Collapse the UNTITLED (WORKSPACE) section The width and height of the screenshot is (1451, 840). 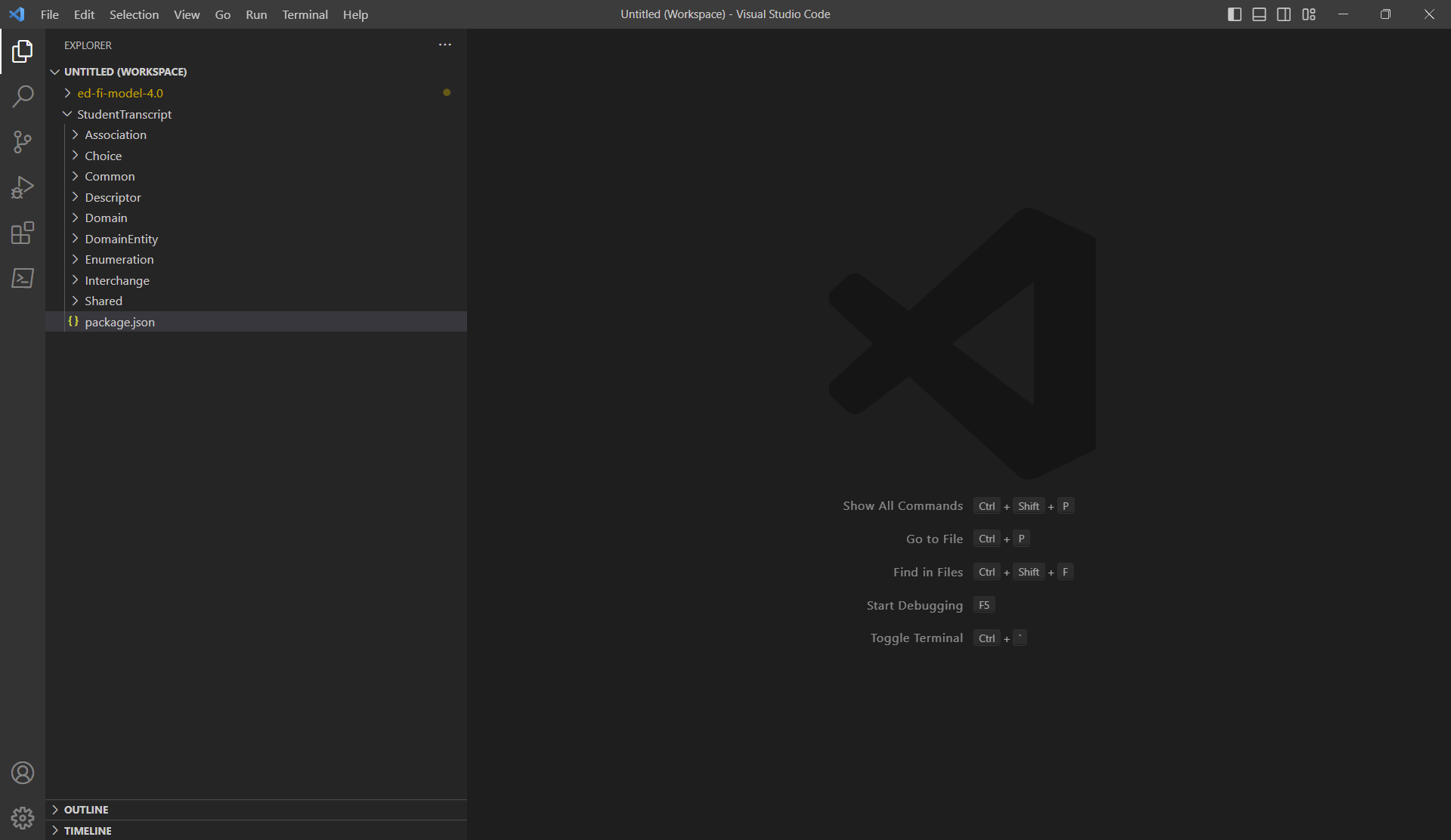click(256, 72)
